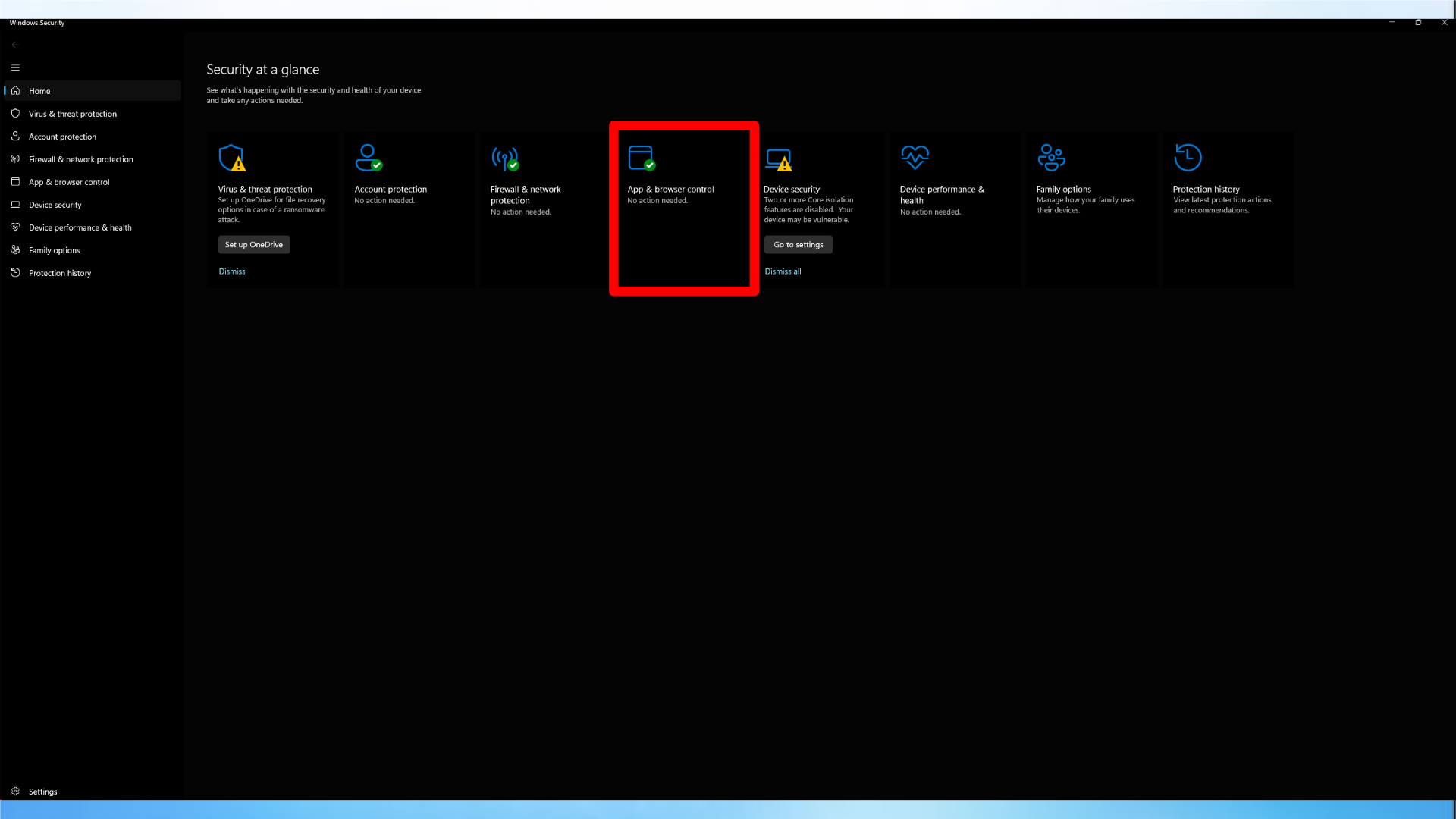1456x819 pixels.
Task: Select the Protection history clock icon
Action: (x=15, y=272)
